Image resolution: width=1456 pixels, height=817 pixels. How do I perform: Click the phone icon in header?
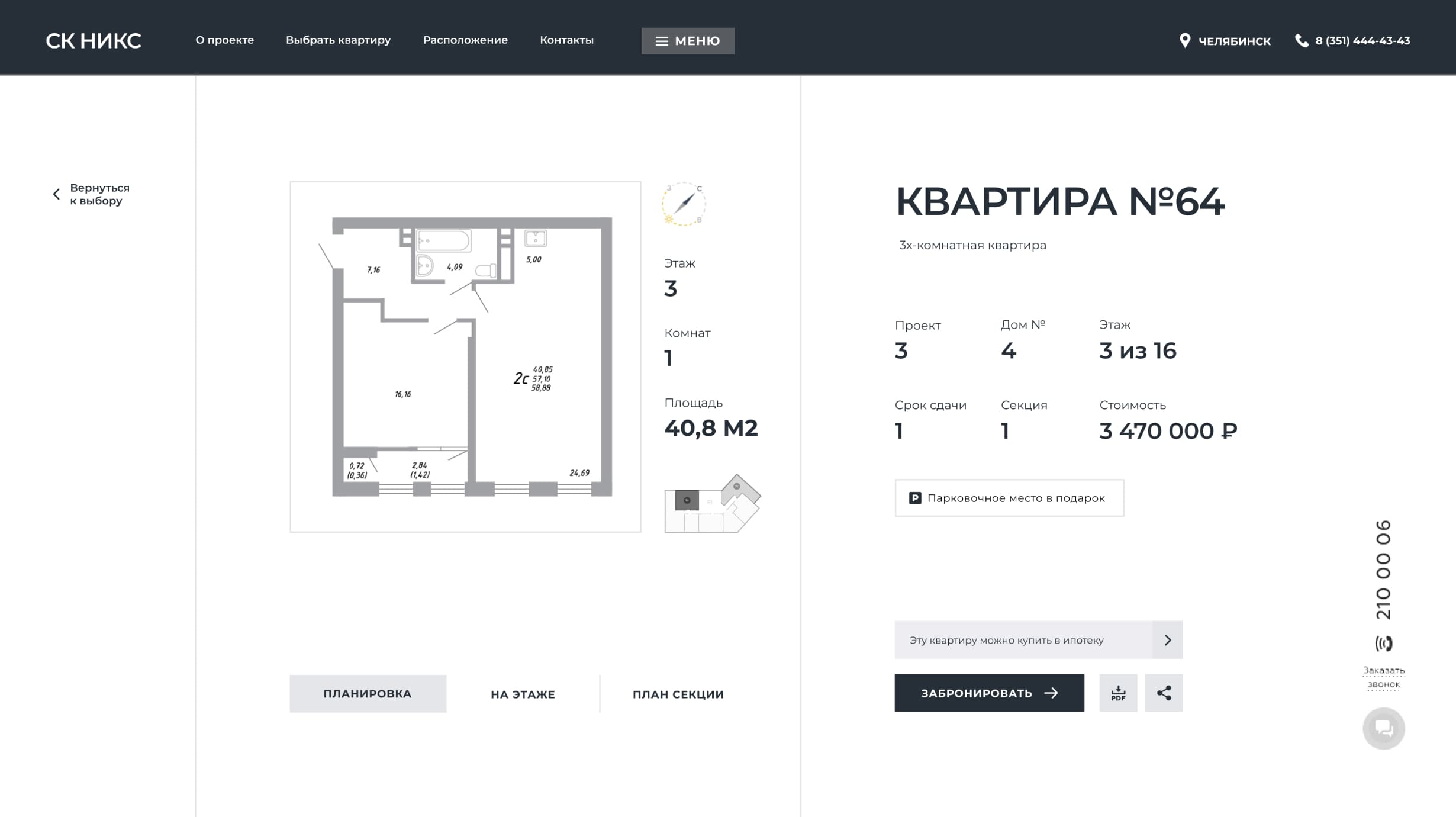click(1302, 40)
